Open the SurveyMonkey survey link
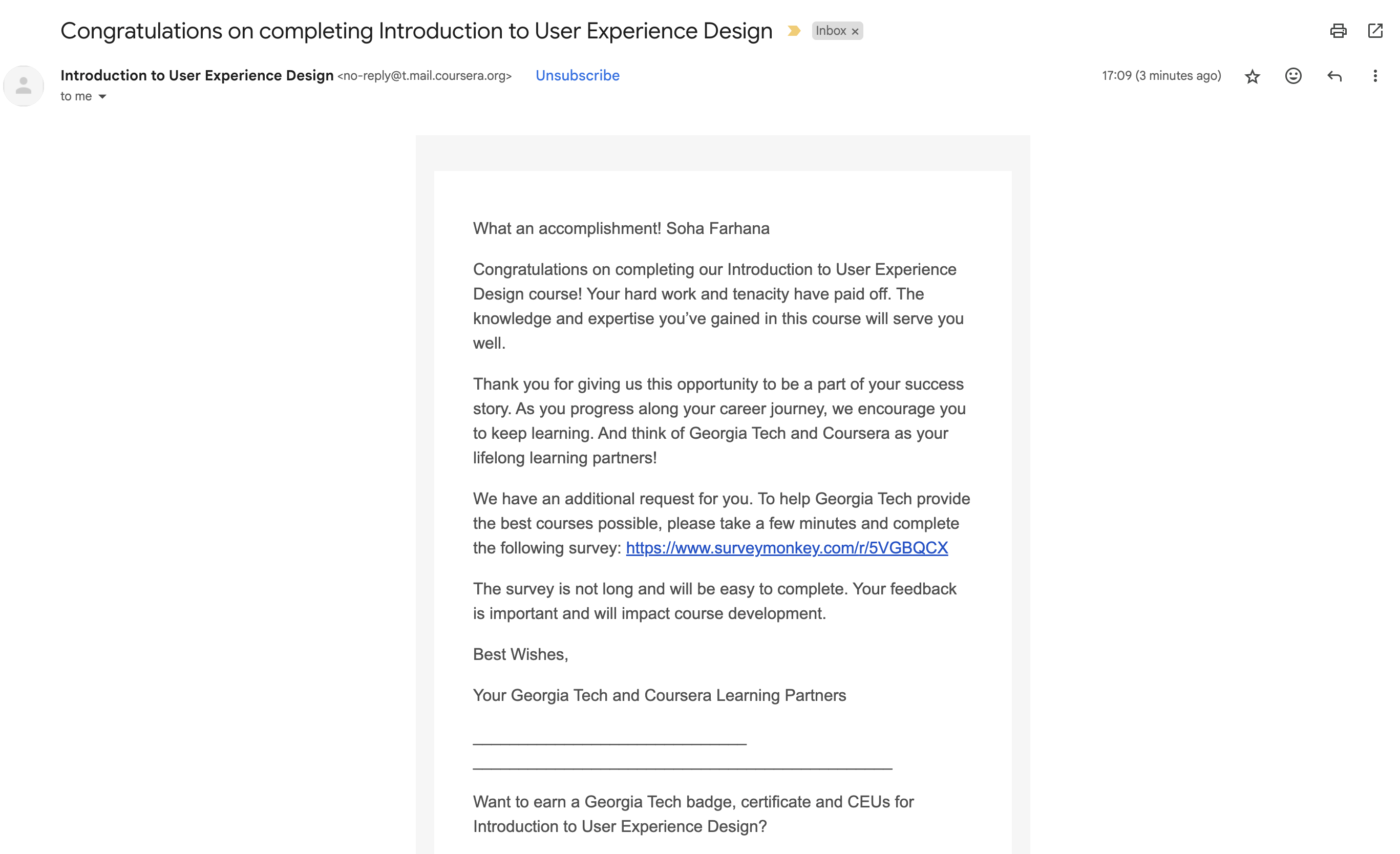The image size is (1400, 854). tap(787, 548)
